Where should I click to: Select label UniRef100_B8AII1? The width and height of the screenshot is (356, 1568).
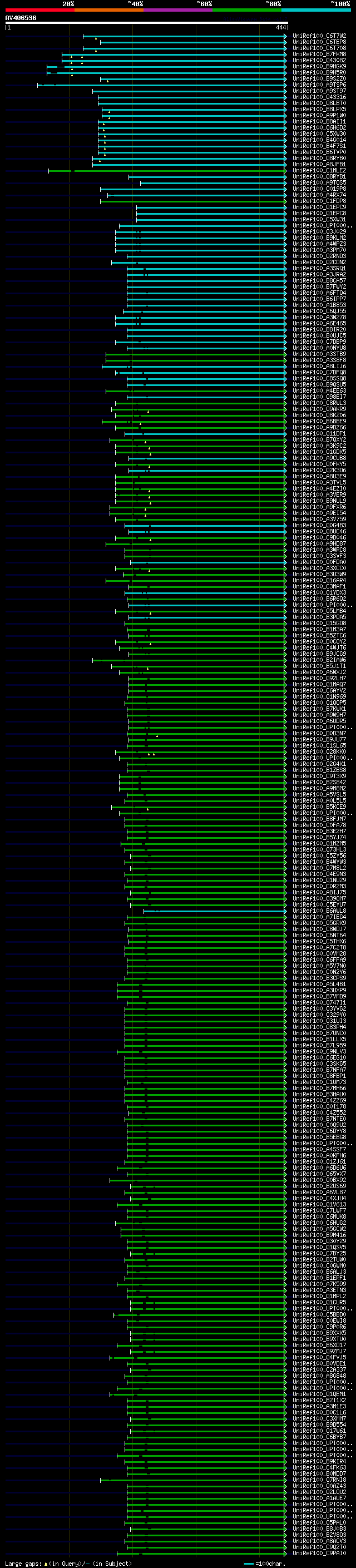tap(319, 121)
